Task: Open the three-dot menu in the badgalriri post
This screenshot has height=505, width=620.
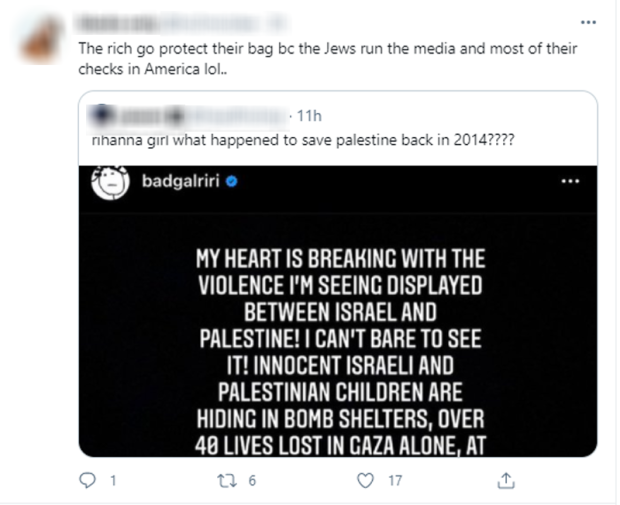Action: [x=570, y=183]
